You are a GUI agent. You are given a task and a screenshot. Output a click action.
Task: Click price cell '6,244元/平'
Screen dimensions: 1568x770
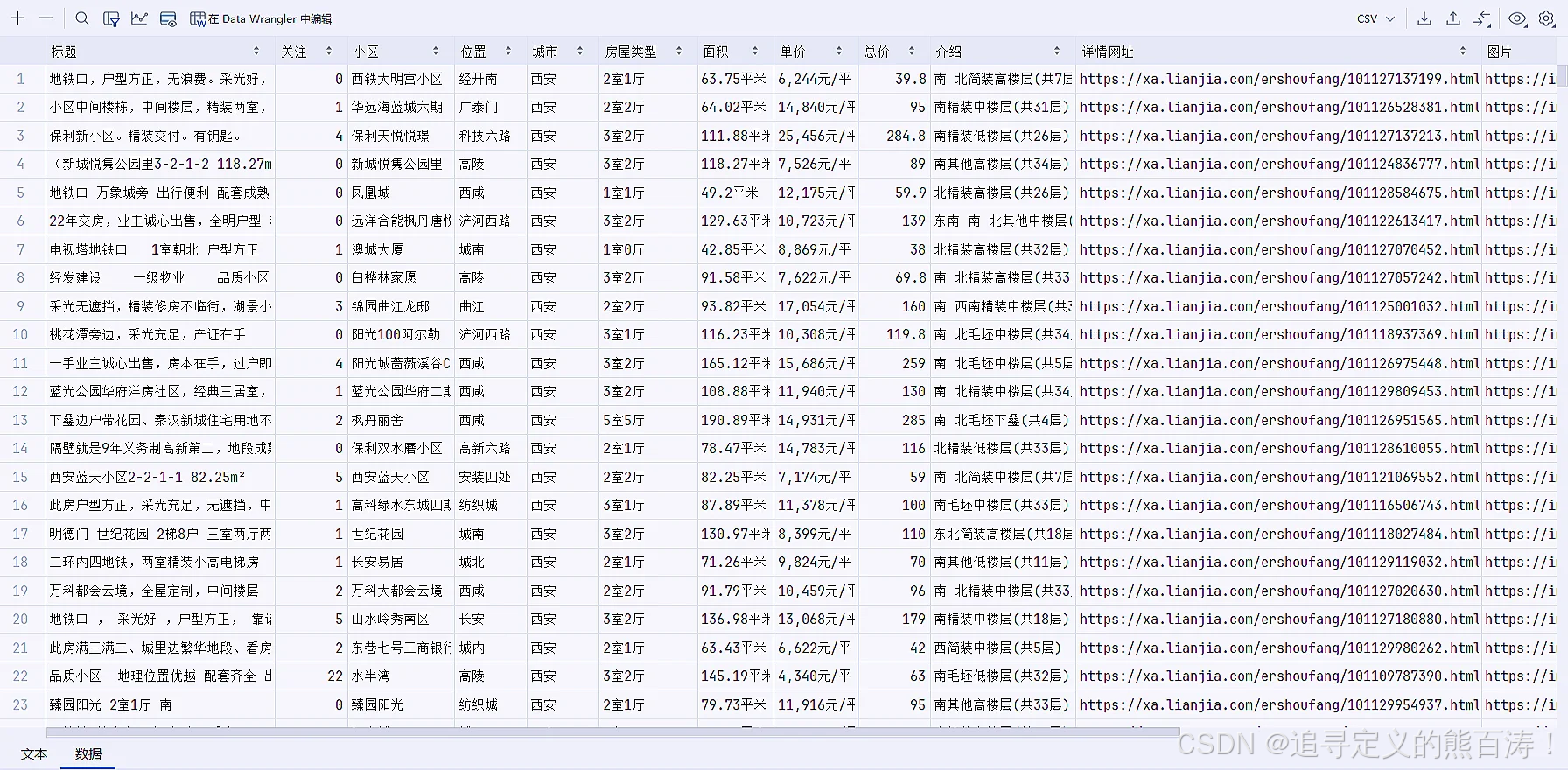click(x=815, y=79)
